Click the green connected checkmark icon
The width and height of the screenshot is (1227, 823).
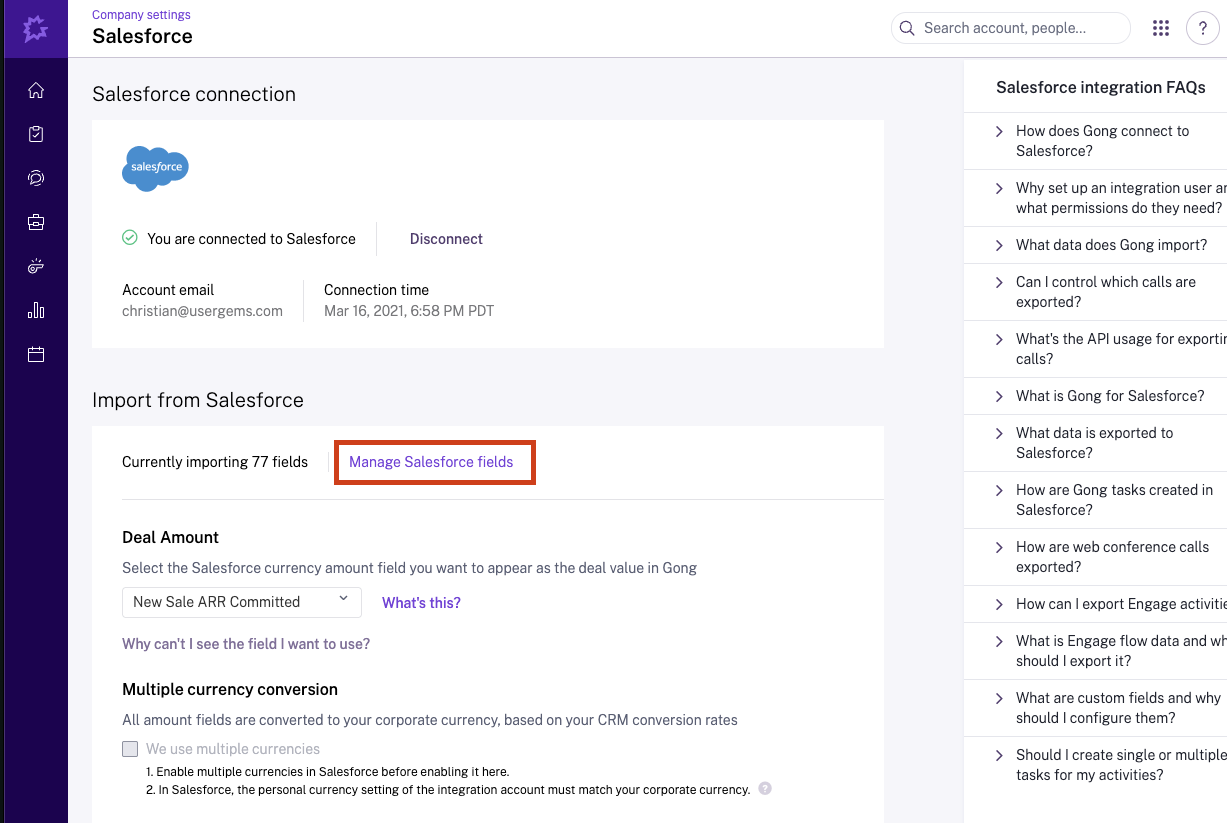click(x=130, y=238)
